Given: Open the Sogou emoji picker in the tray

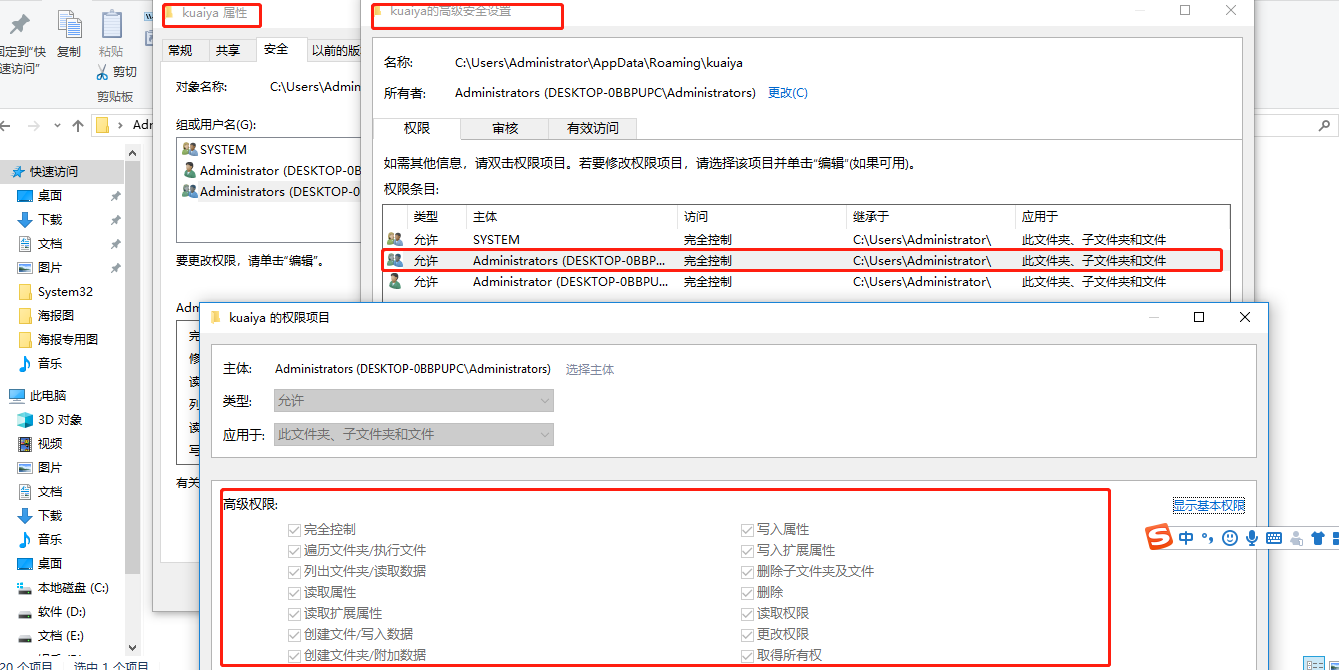Looking at the screenshot, I should pos(1229,538).
